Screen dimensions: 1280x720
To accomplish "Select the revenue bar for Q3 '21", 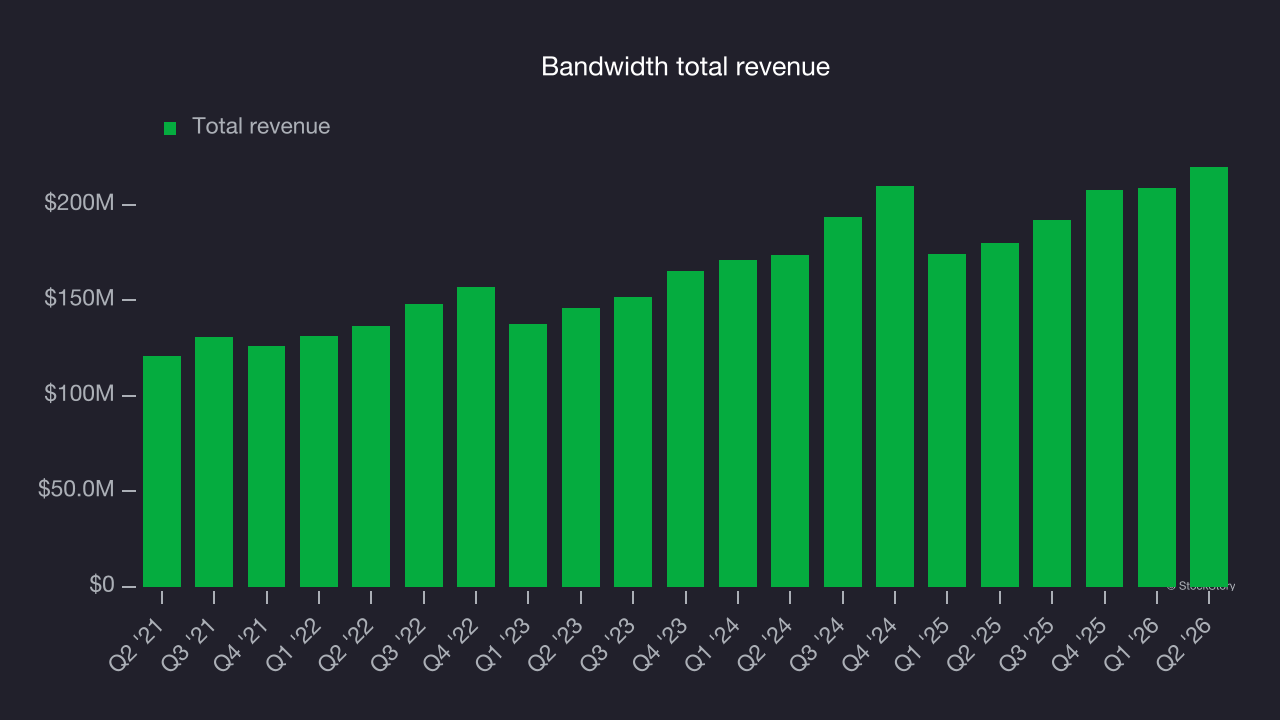I will click(x=214, y=462).
